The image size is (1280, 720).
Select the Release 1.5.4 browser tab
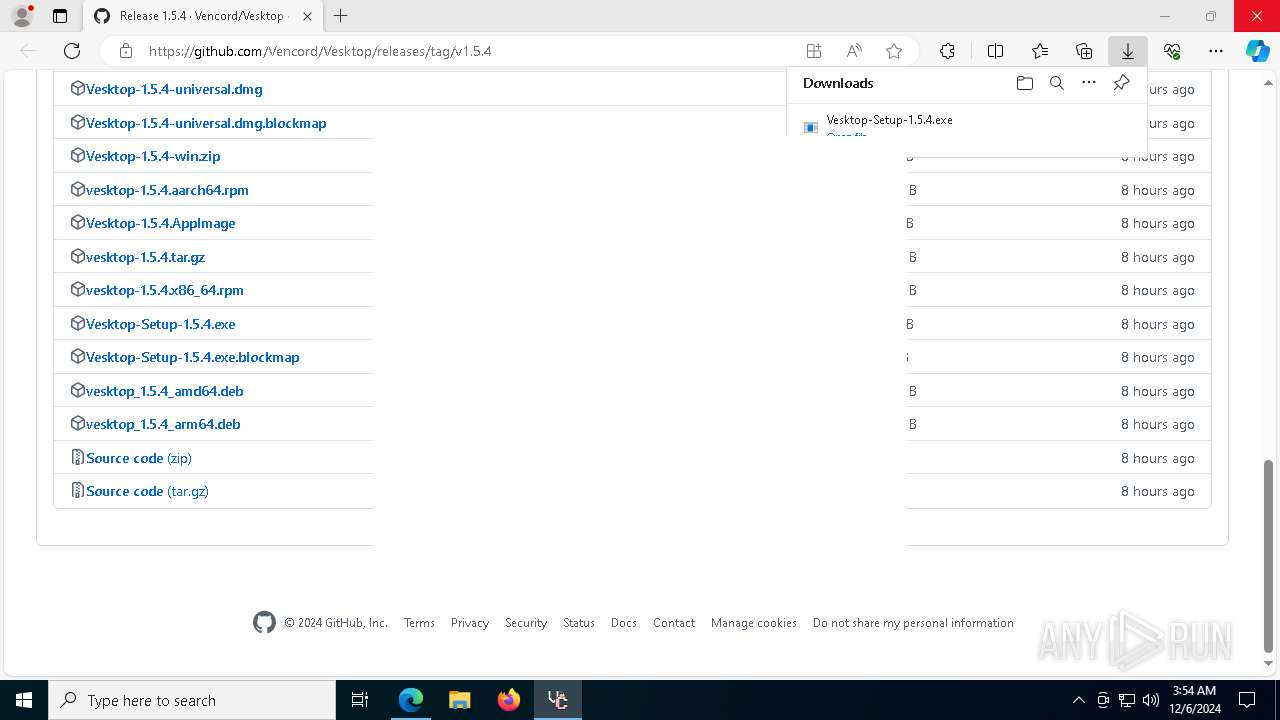(201, 16)
